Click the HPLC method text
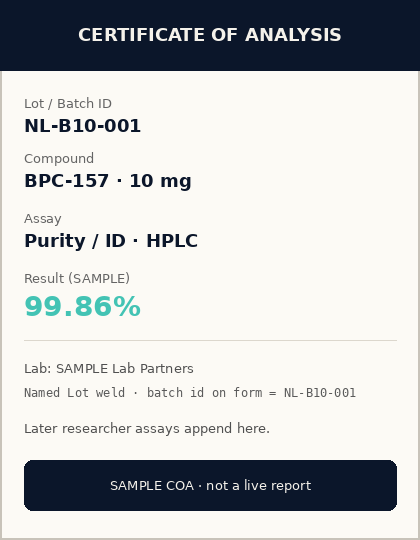 [172, 241]
